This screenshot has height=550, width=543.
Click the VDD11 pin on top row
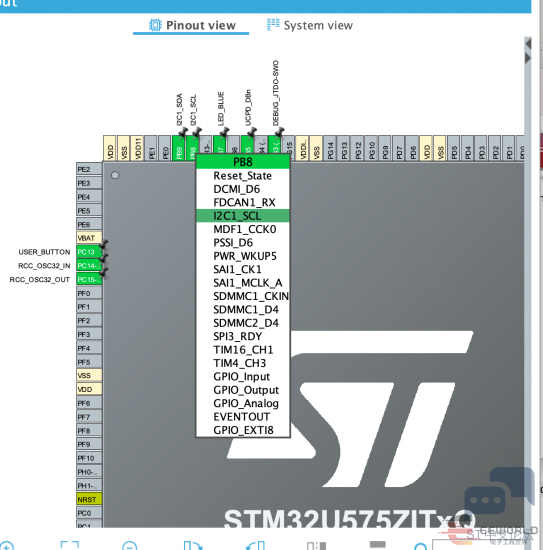pyautogui.click(x=137, y=148)
